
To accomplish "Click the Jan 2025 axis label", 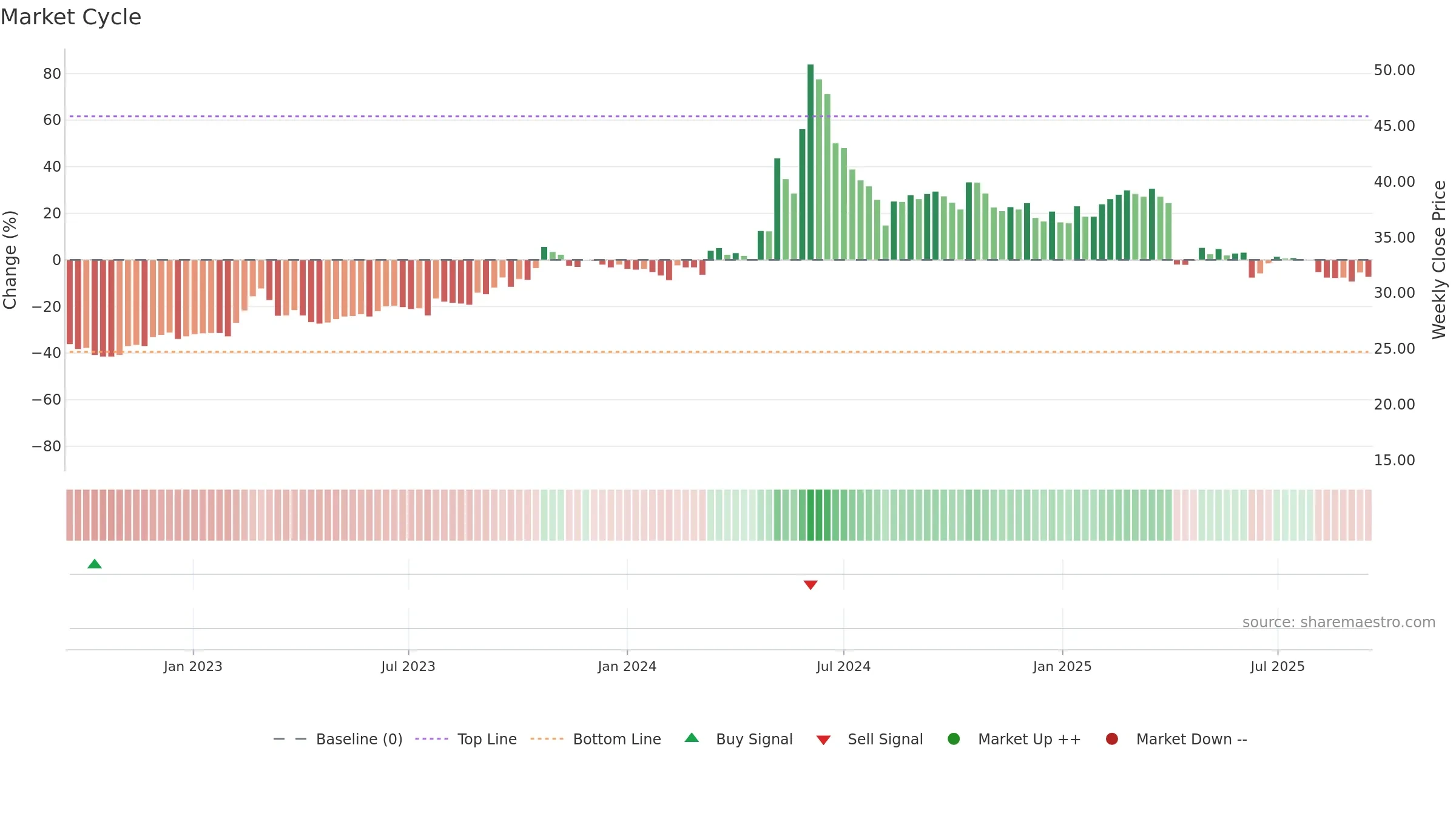I will (1062, 666).
